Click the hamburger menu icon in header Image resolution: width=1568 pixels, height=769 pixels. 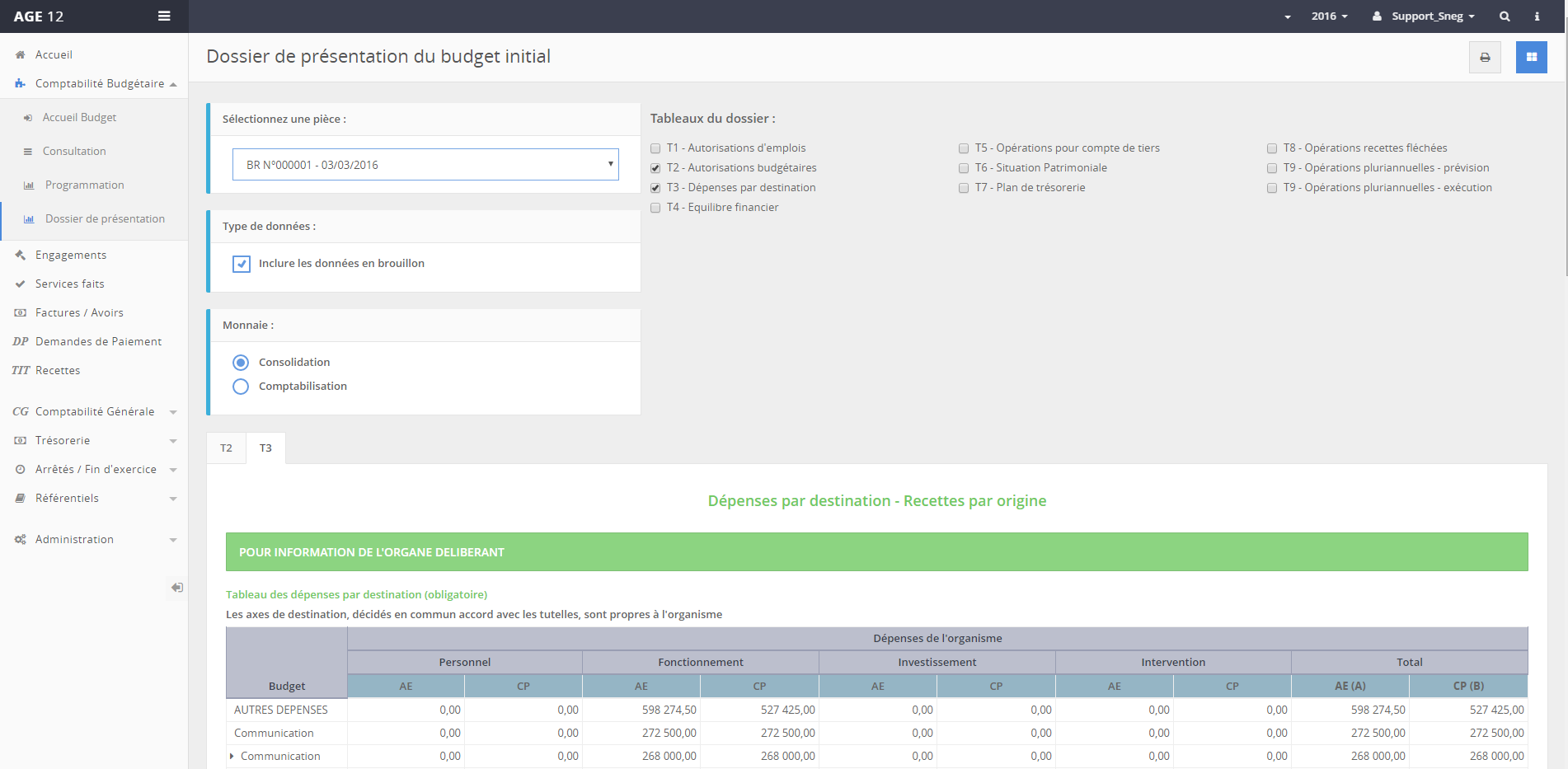(x=164, y=16)
